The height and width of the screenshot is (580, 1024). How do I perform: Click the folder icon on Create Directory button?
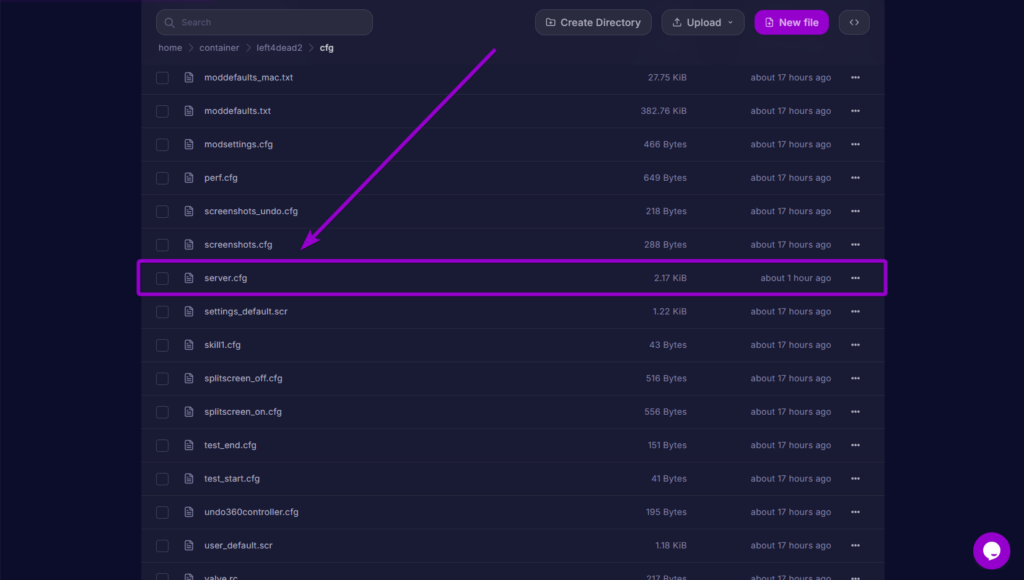(x=550, y=21)
